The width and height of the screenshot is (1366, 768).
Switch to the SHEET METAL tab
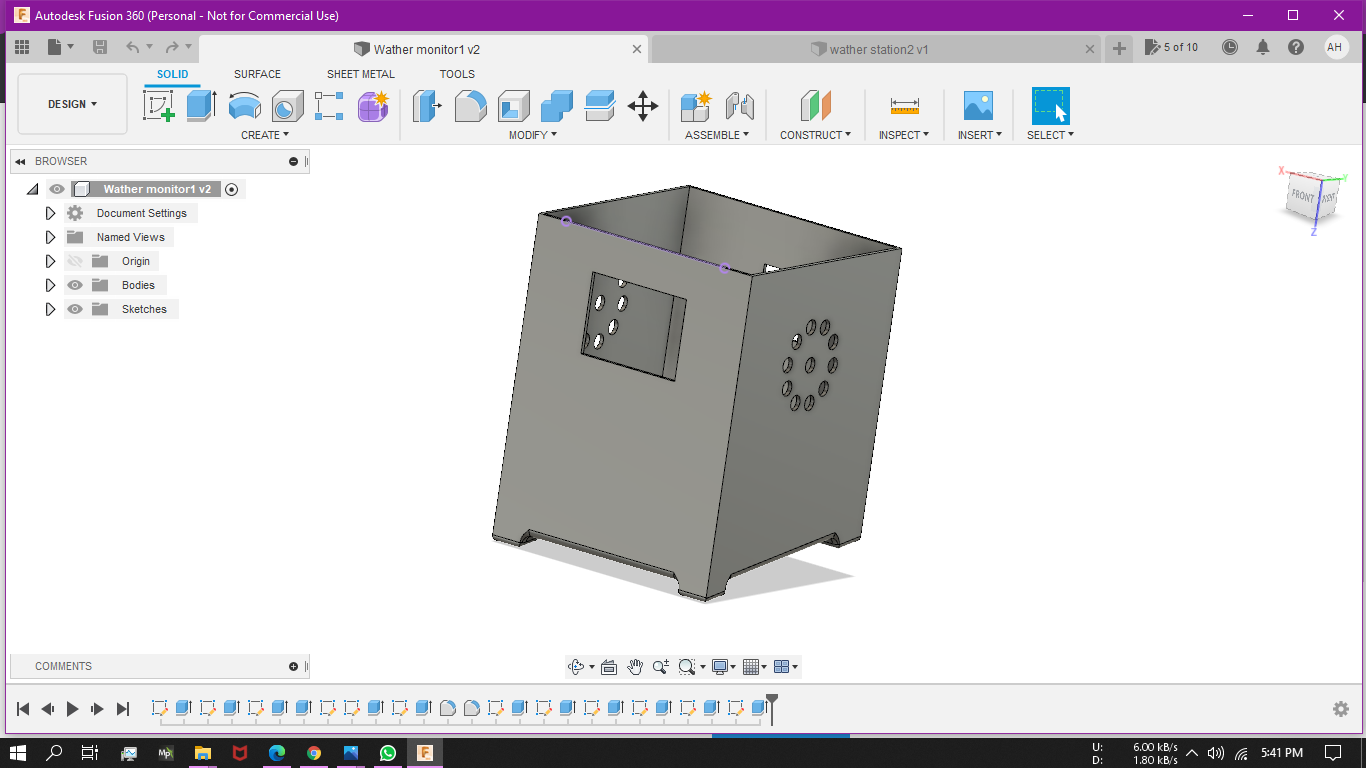pos(360,74)
